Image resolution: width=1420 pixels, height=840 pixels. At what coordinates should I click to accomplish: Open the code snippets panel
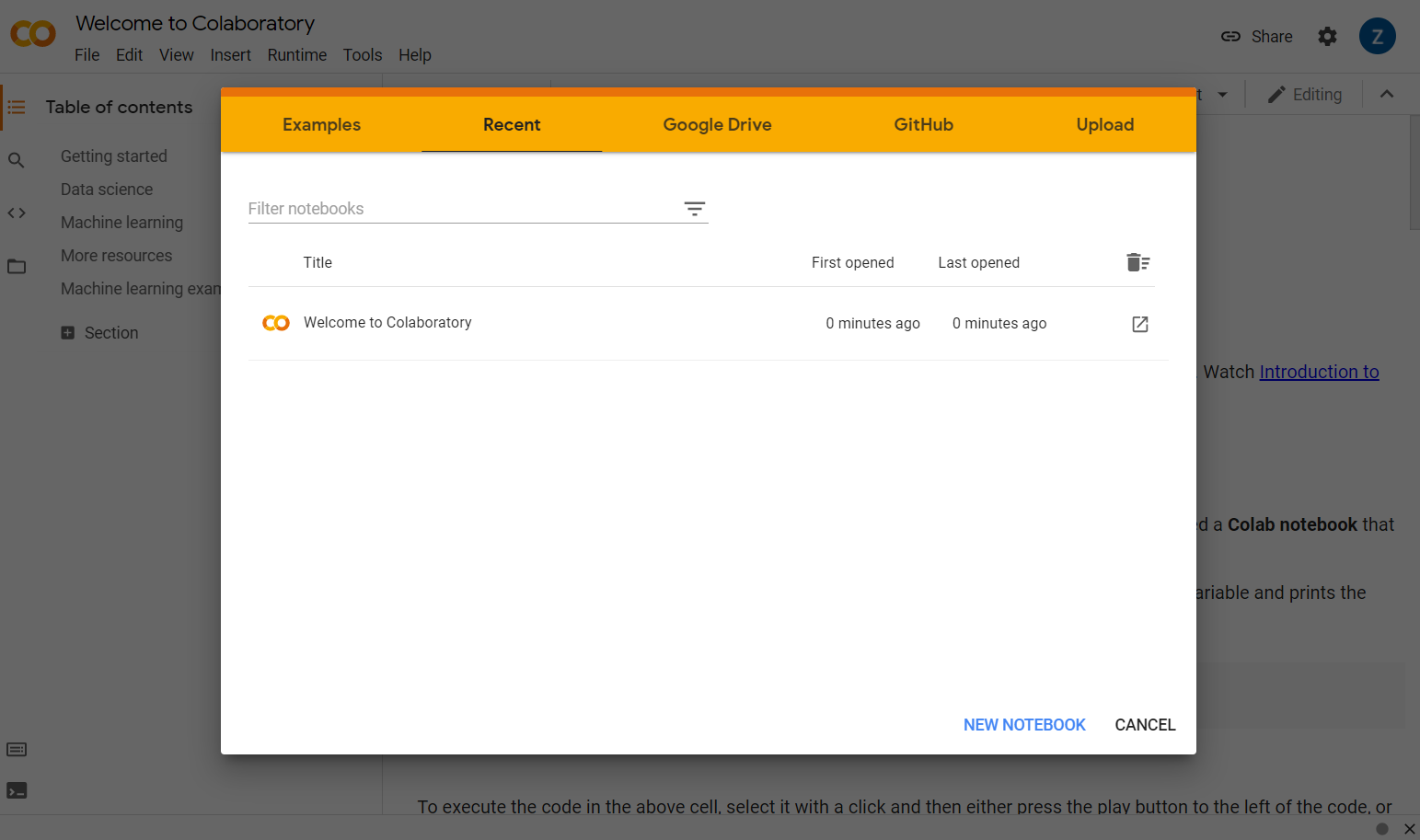(x=17, y=213)
